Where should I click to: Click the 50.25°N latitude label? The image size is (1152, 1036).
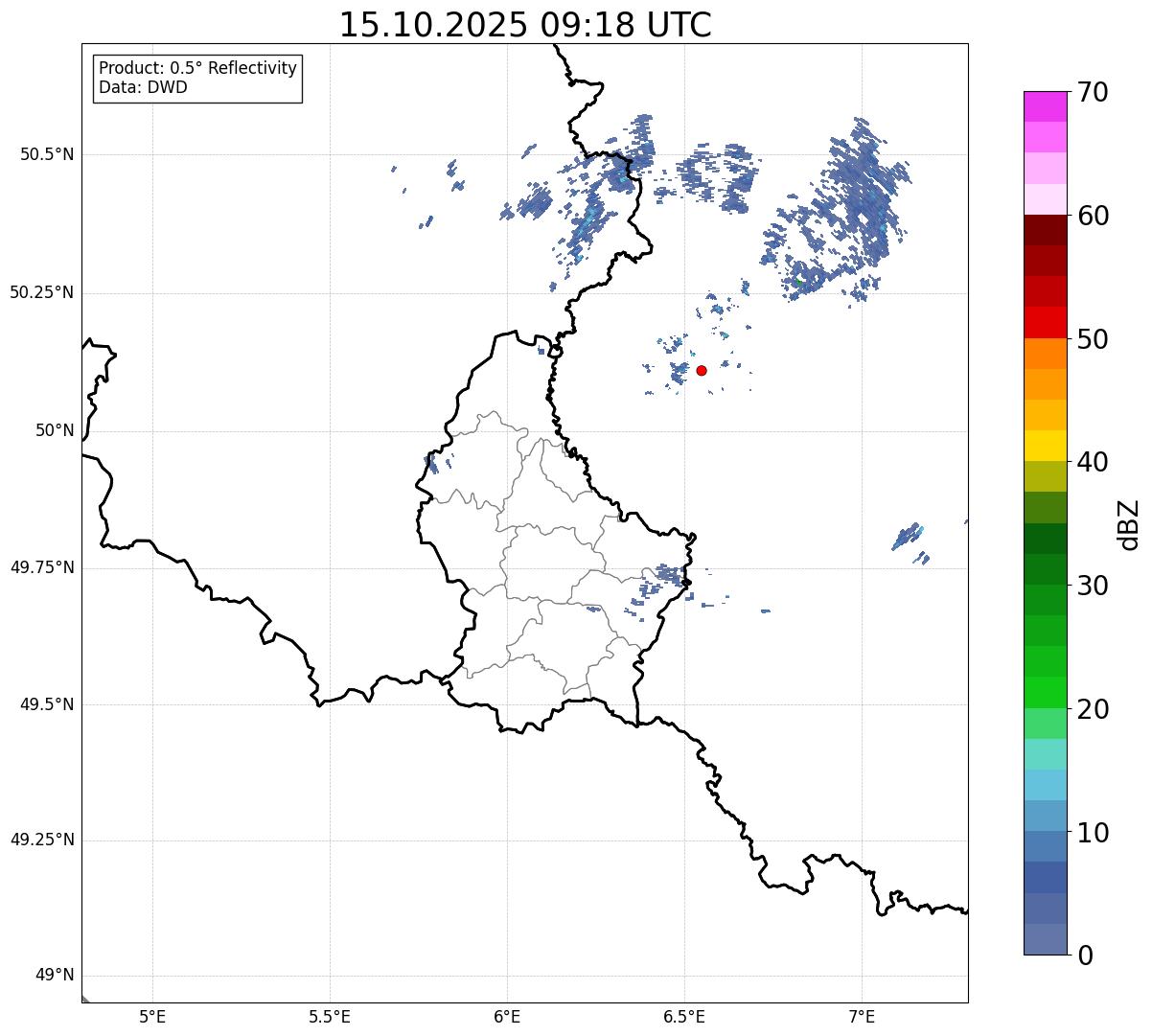tap(42, 292)
